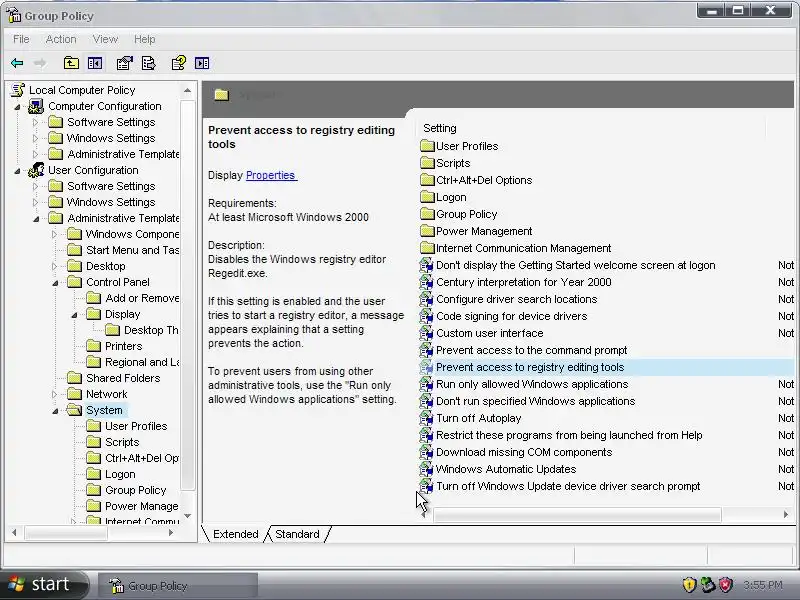
Task: Click the Group Policy taskbar button
Action: coord(177,585)
